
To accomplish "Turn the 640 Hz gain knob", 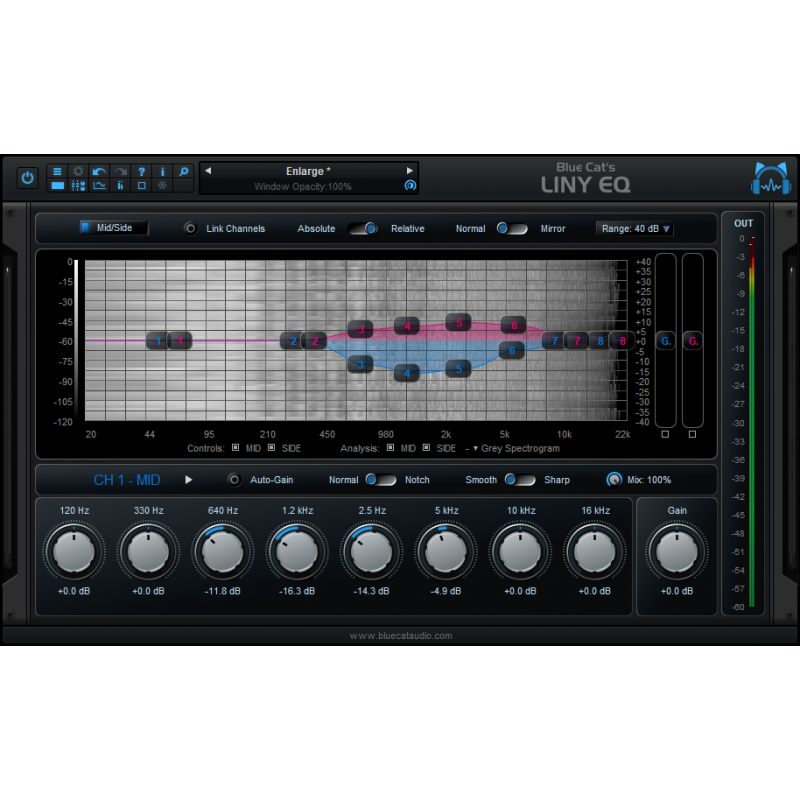I will (x=222, y=551).
